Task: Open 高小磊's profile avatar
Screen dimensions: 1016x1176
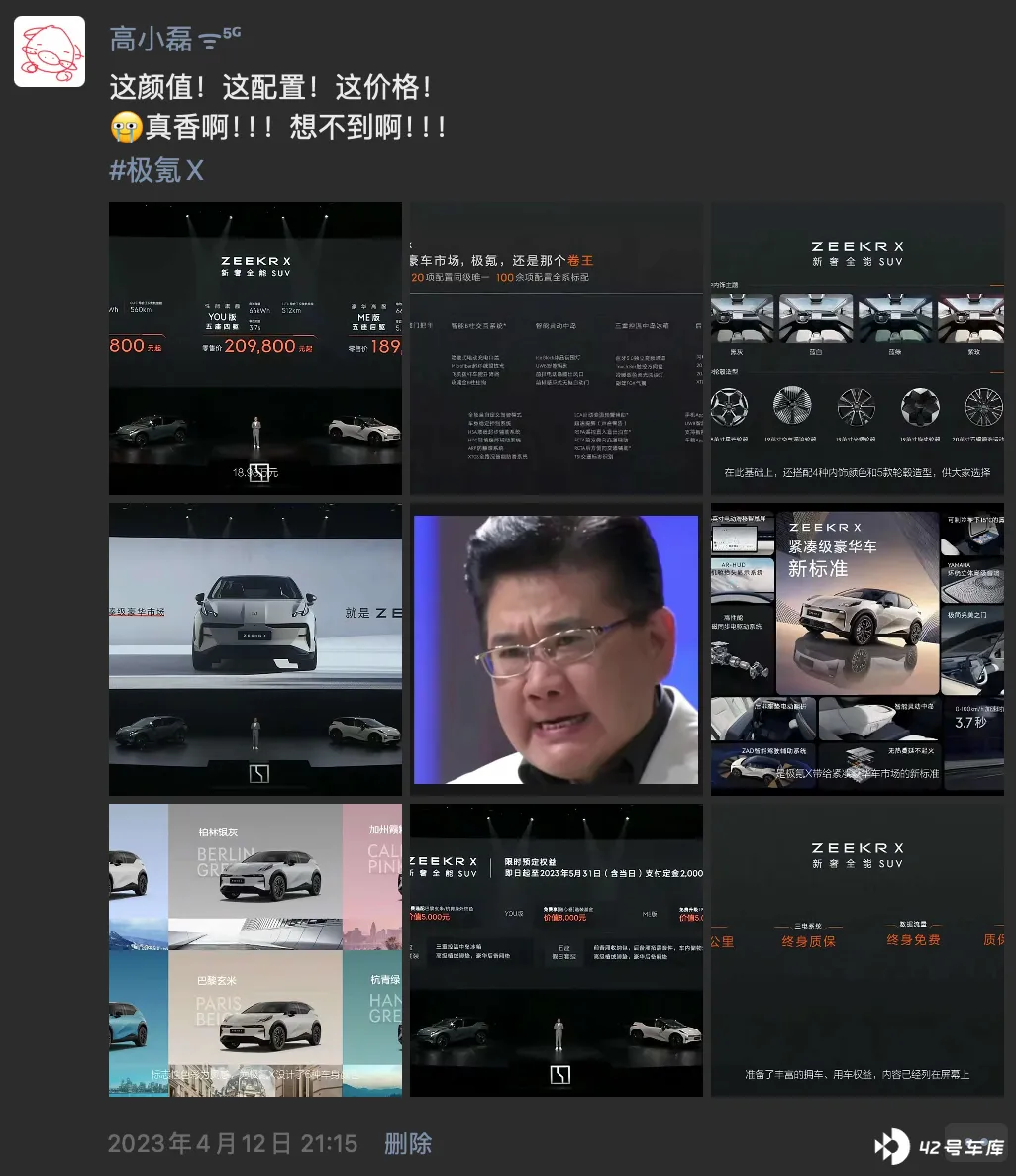Action: 50,51
